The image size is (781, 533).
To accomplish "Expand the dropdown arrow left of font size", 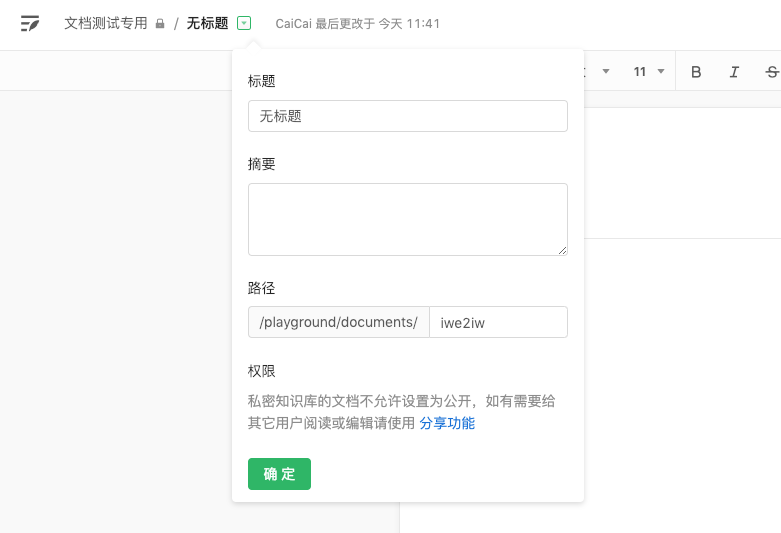I will click(606, 72).
